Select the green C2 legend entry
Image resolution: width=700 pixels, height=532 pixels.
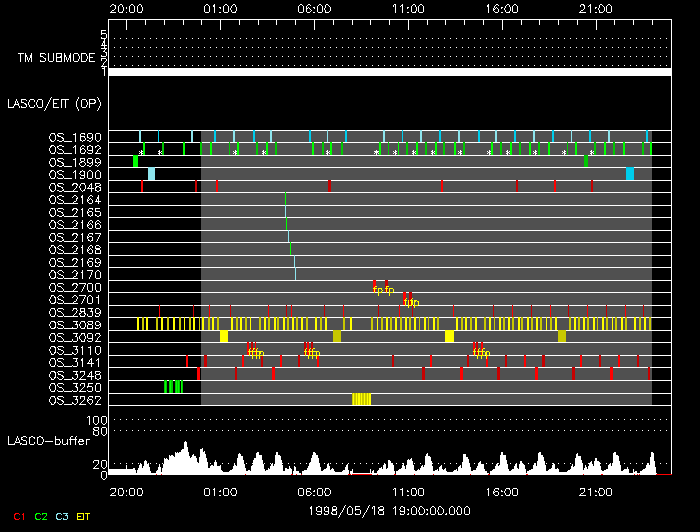click(41, 516)
